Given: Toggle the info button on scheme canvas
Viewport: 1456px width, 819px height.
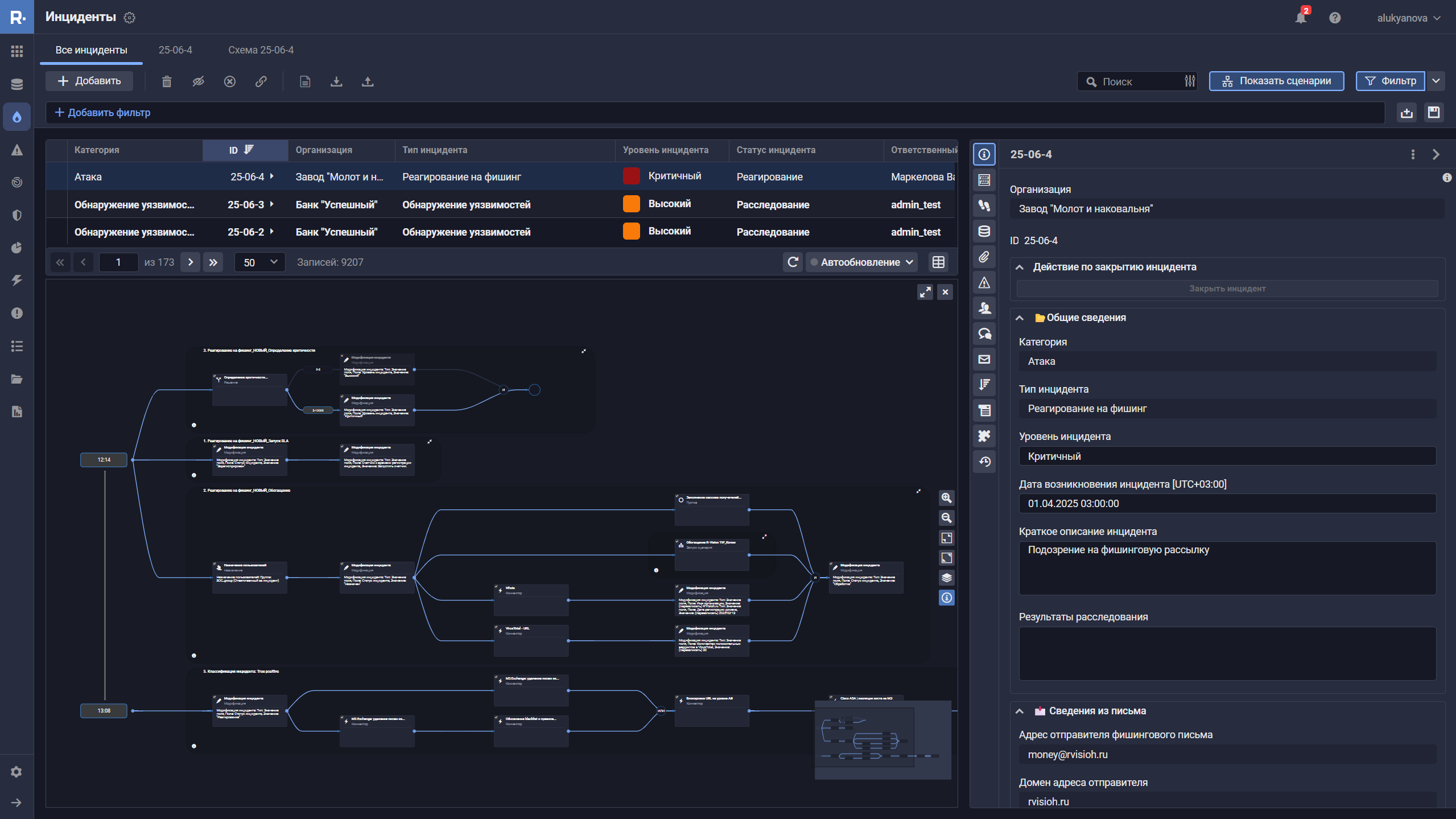Looking at the screenshot, I should 946,598.
